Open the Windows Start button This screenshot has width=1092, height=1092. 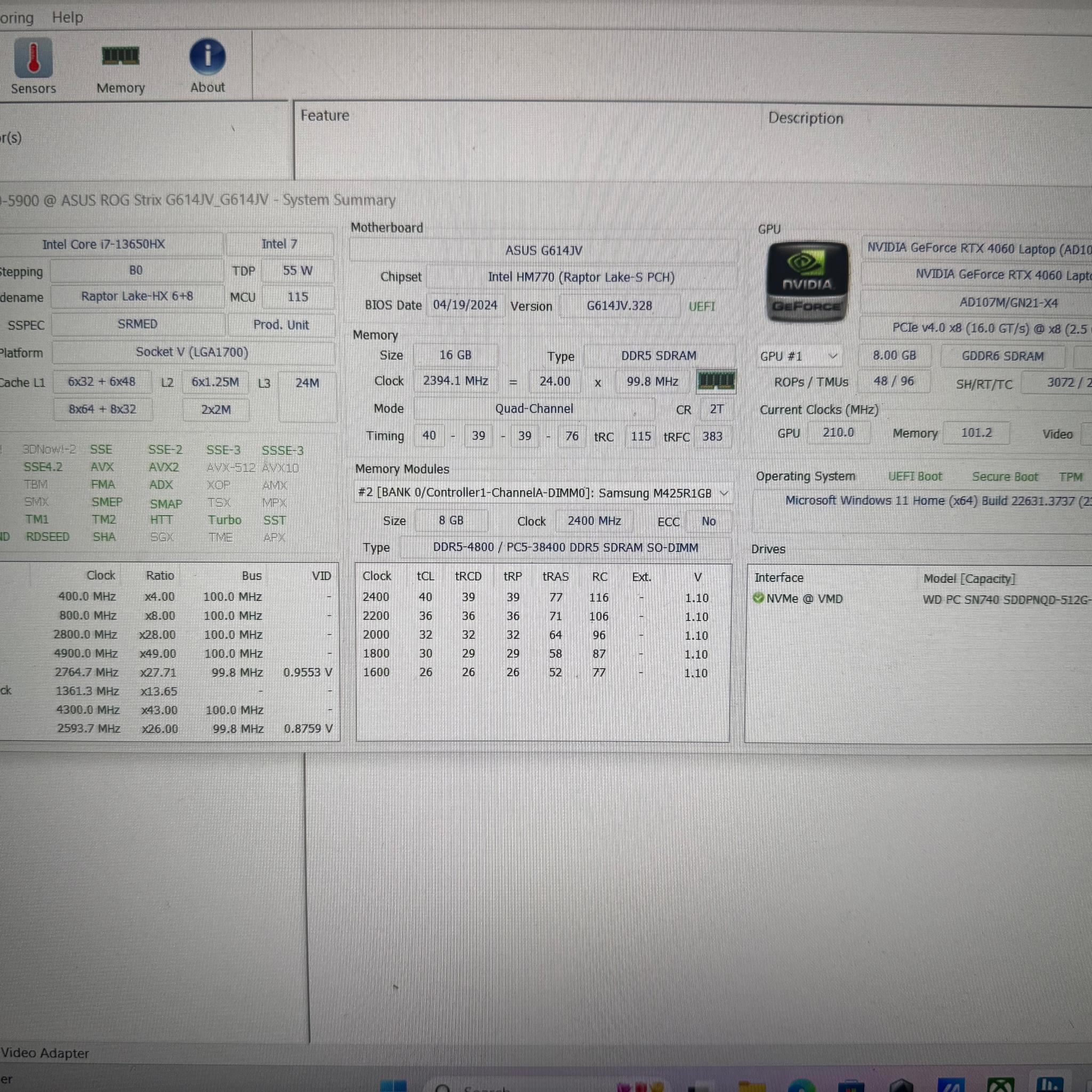coord(393,1086)
